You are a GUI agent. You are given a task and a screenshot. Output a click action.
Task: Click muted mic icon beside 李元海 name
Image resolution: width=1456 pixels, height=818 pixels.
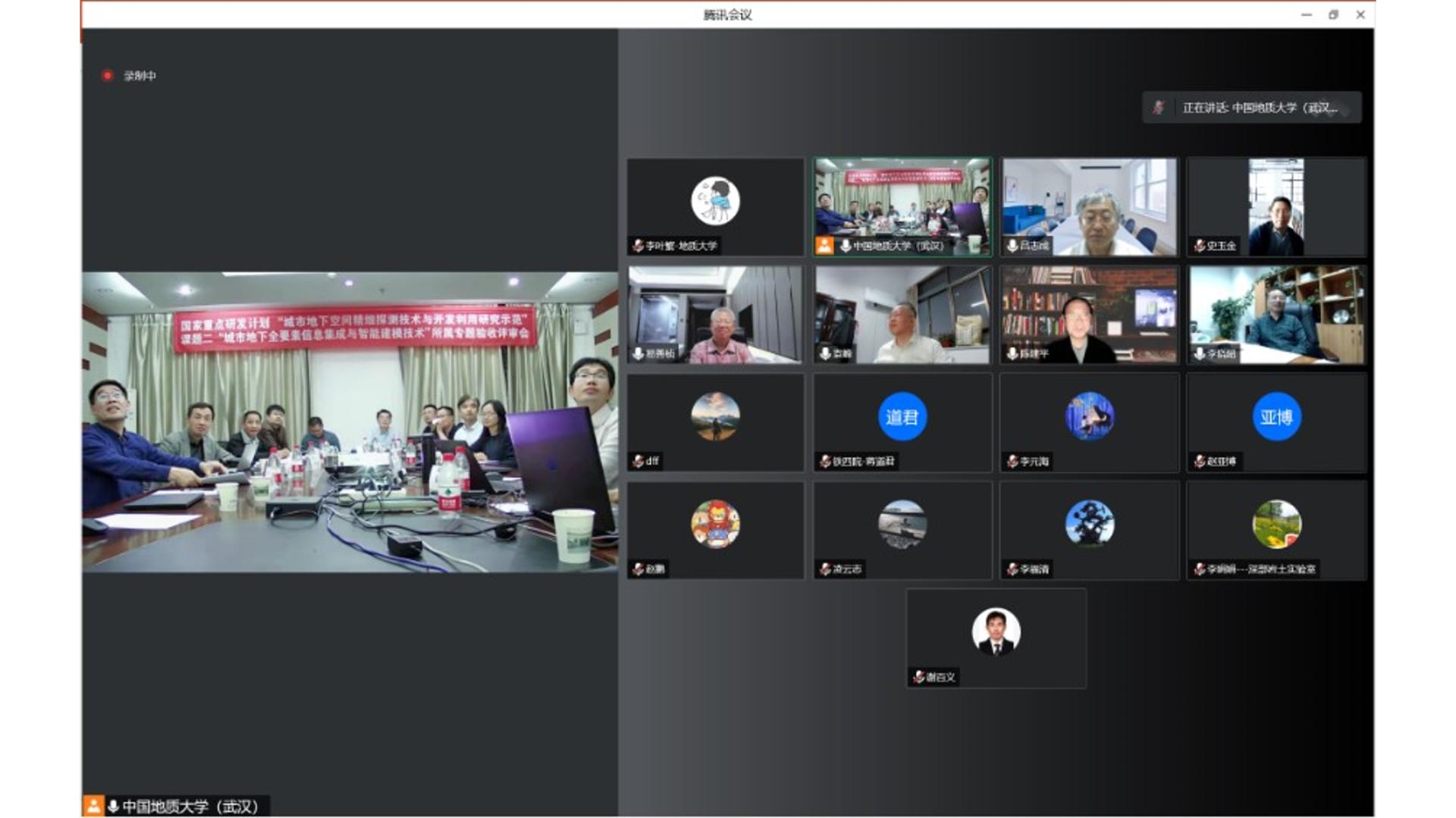tap(1012, 461)
